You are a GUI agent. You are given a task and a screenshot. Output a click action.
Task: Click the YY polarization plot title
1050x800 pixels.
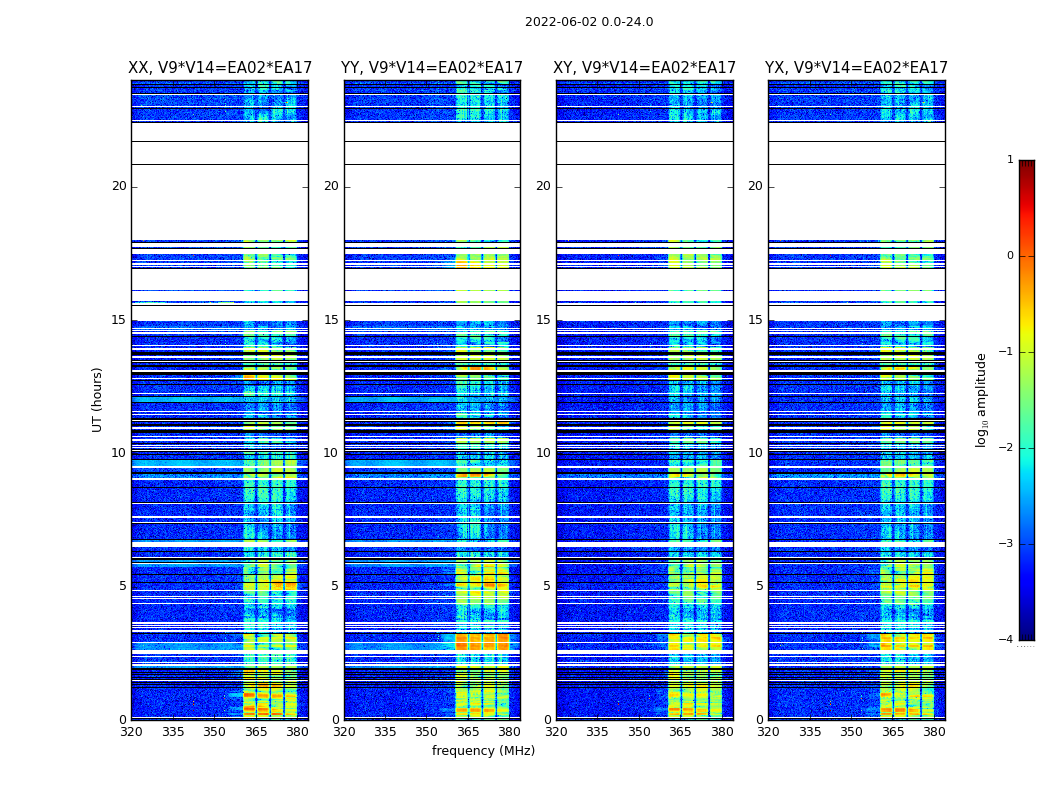point(432,68)
